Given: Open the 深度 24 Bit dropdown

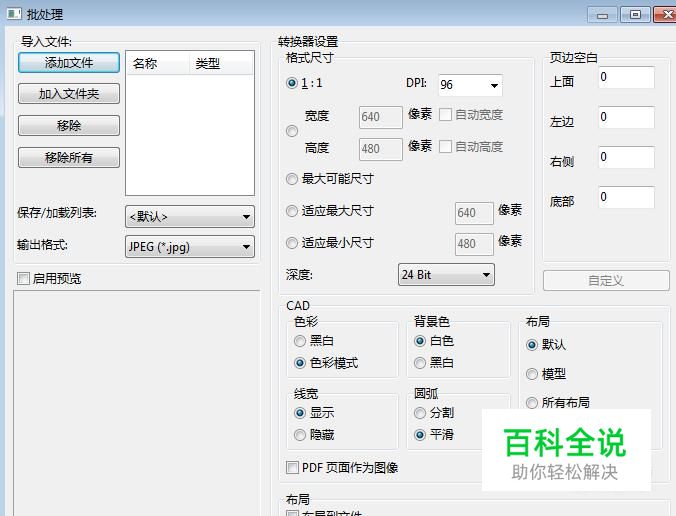Looking at the screenshot, I should 446,275.
